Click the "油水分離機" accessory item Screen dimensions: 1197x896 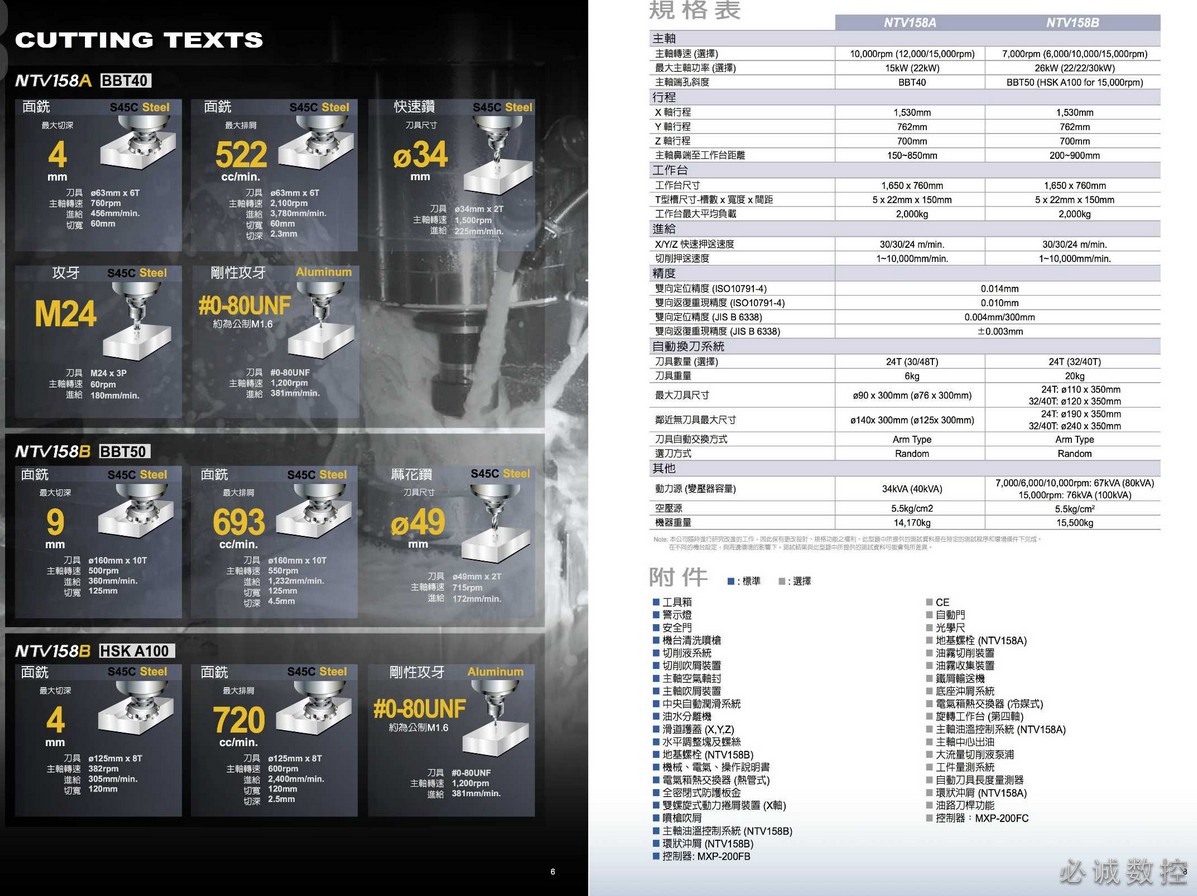[x=687, y=717]
